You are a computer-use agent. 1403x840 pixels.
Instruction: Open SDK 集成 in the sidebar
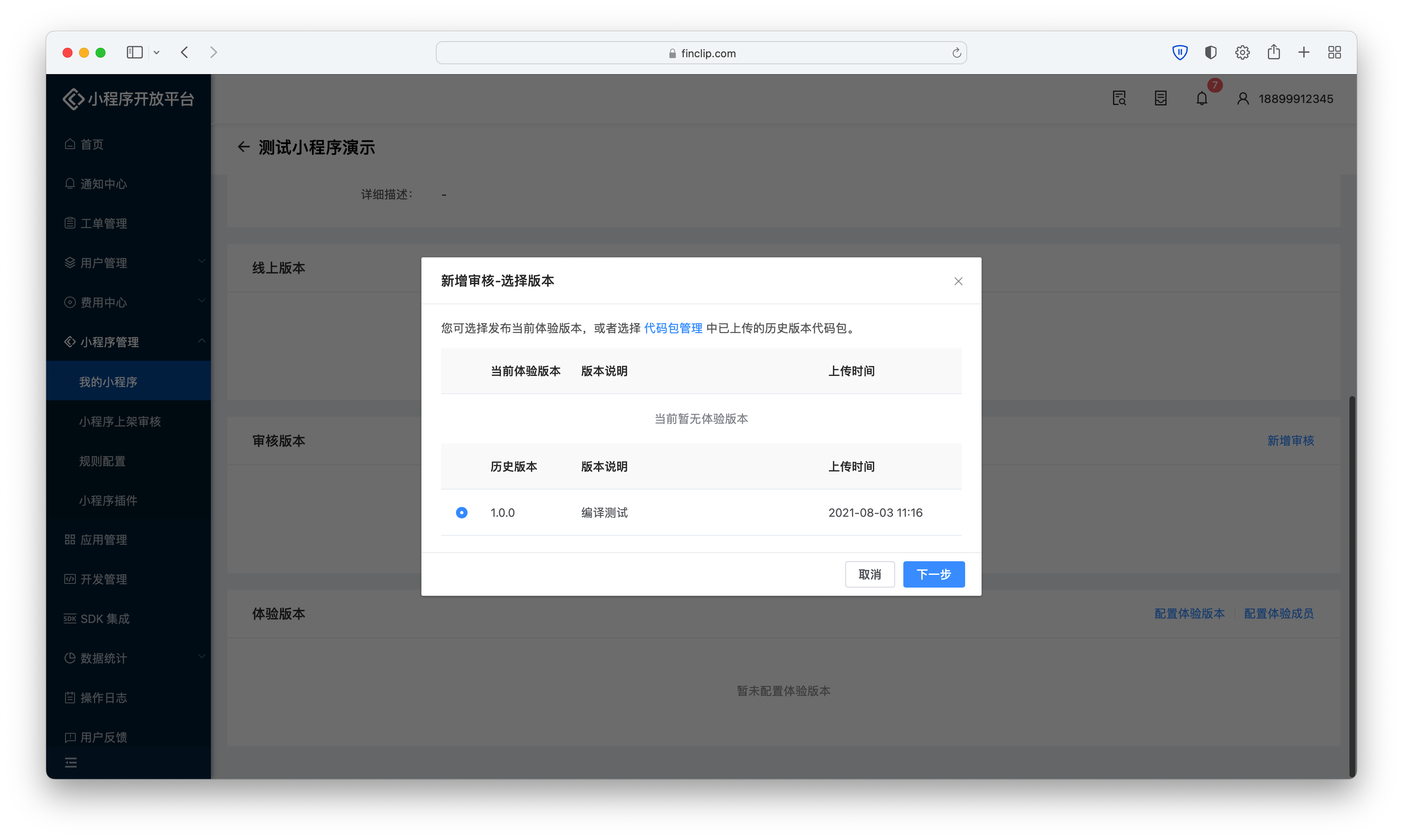[x=129, y=619]
